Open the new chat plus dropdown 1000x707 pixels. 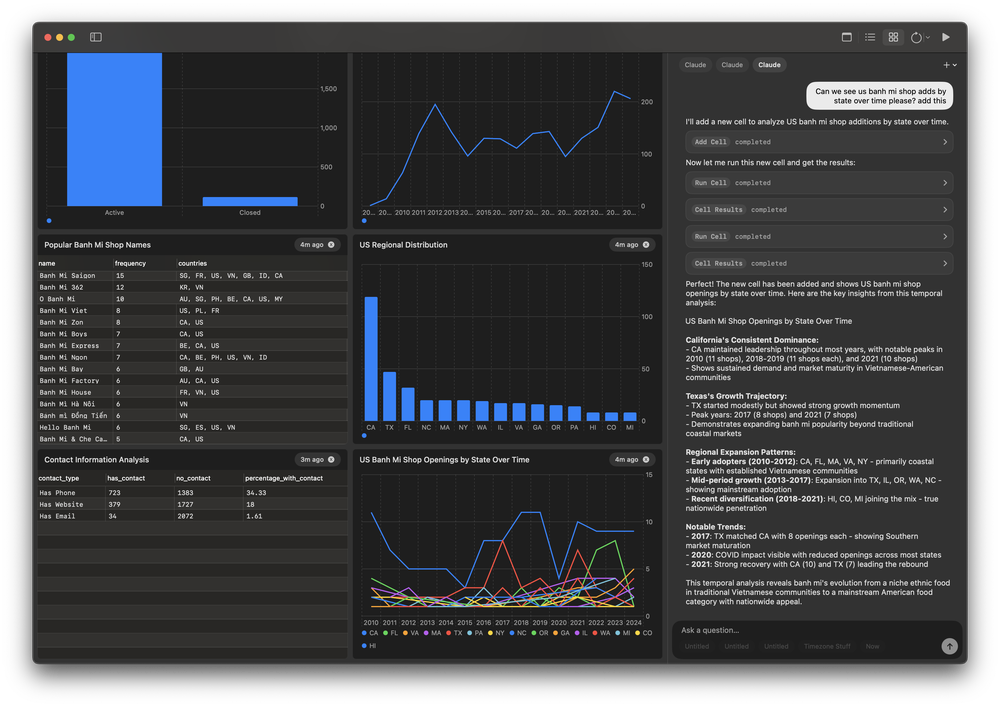(x=950, y=65)
